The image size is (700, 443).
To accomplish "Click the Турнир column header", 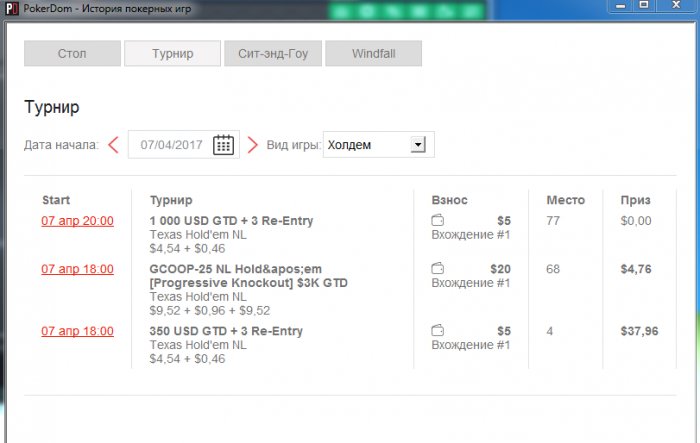I will [171, 200].
